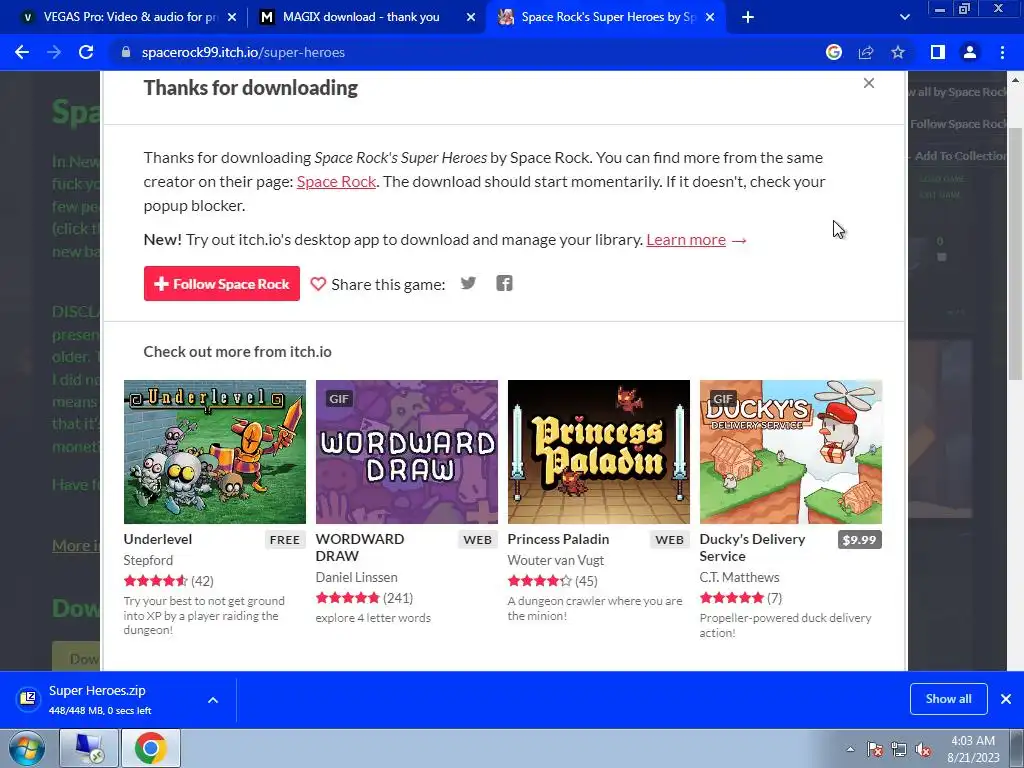Toggle the browser side panel

pyautogui.click(x=938, y=52)
